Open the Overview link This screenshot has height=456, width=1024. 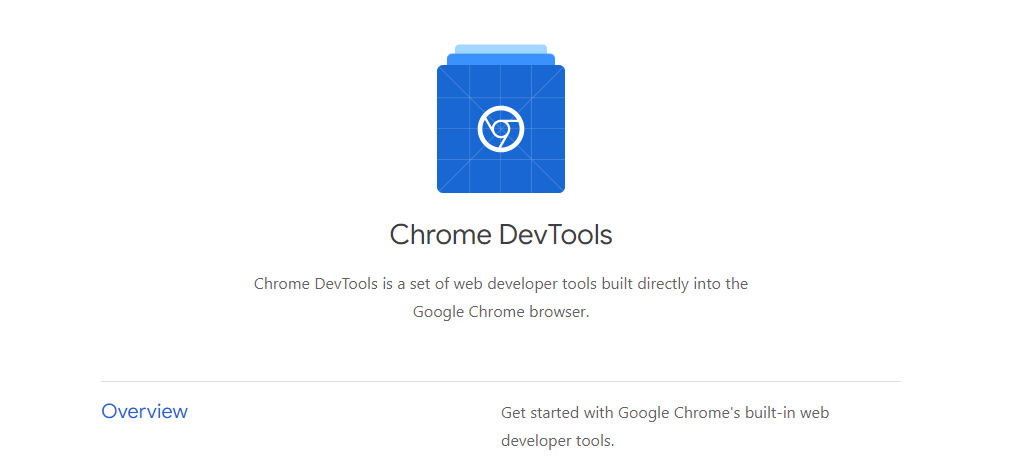144,412
